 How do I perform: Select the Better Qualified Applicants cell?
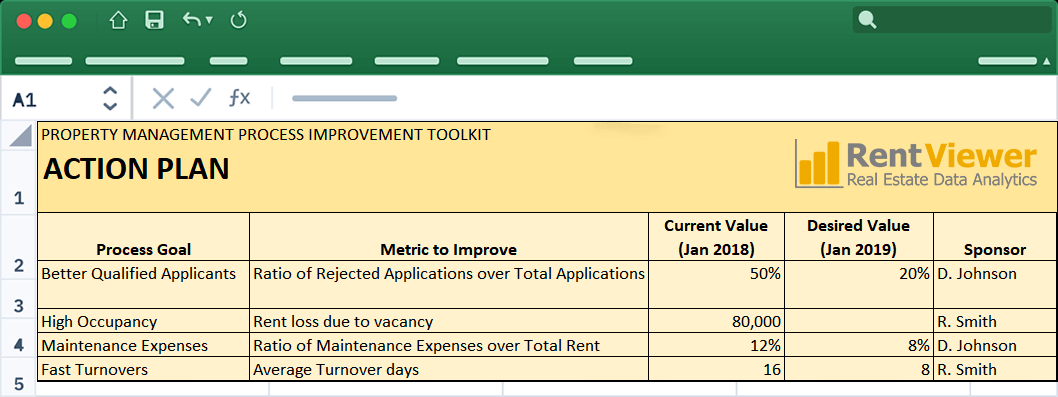pyautogui.click(x=144, y=285)
